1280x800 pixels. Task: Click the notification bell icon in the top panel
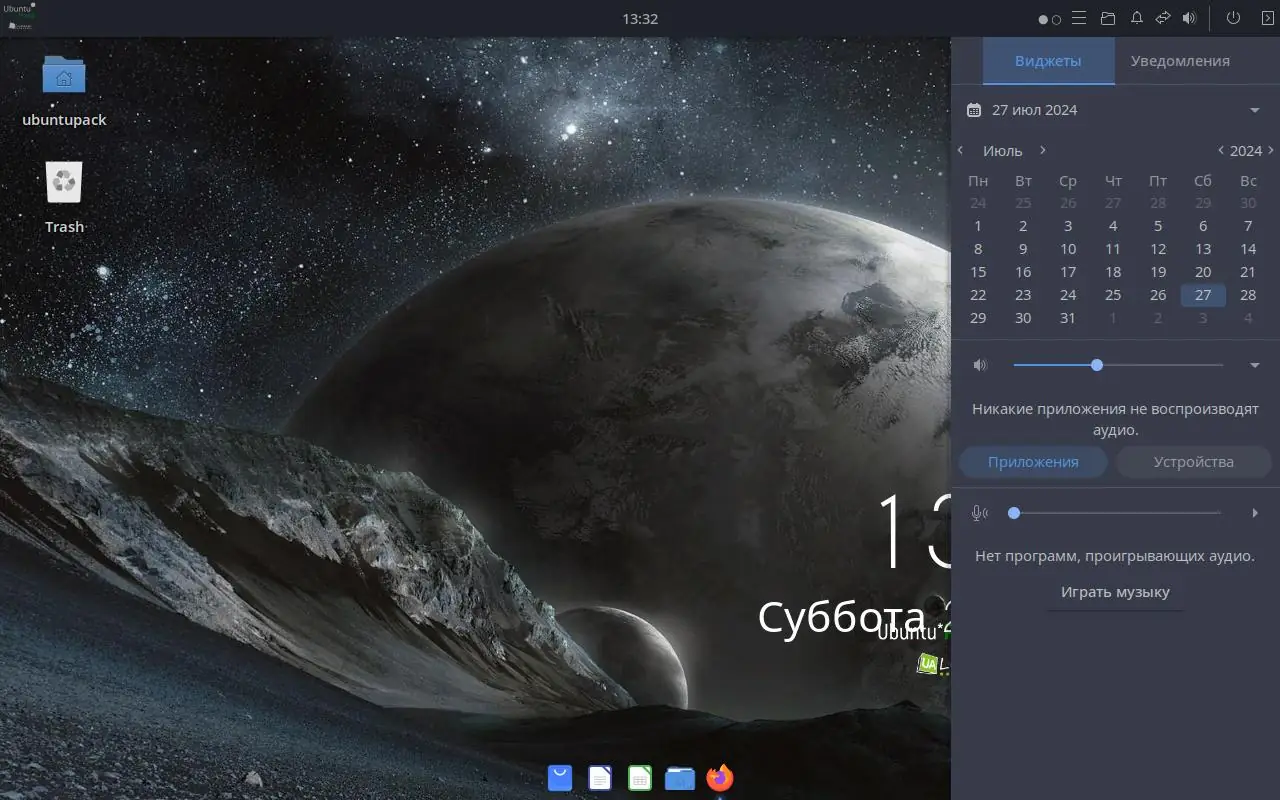click(x=1137, y=18)
